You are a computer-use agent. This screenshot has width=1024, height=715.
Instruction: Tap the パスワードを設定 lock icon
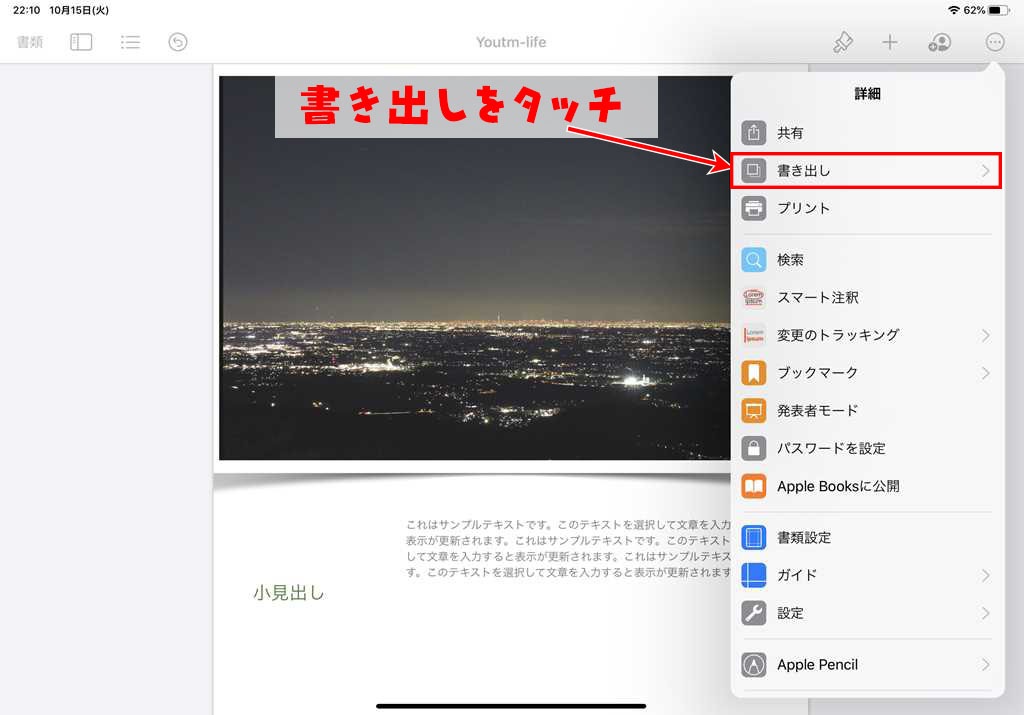coord(754,449)
